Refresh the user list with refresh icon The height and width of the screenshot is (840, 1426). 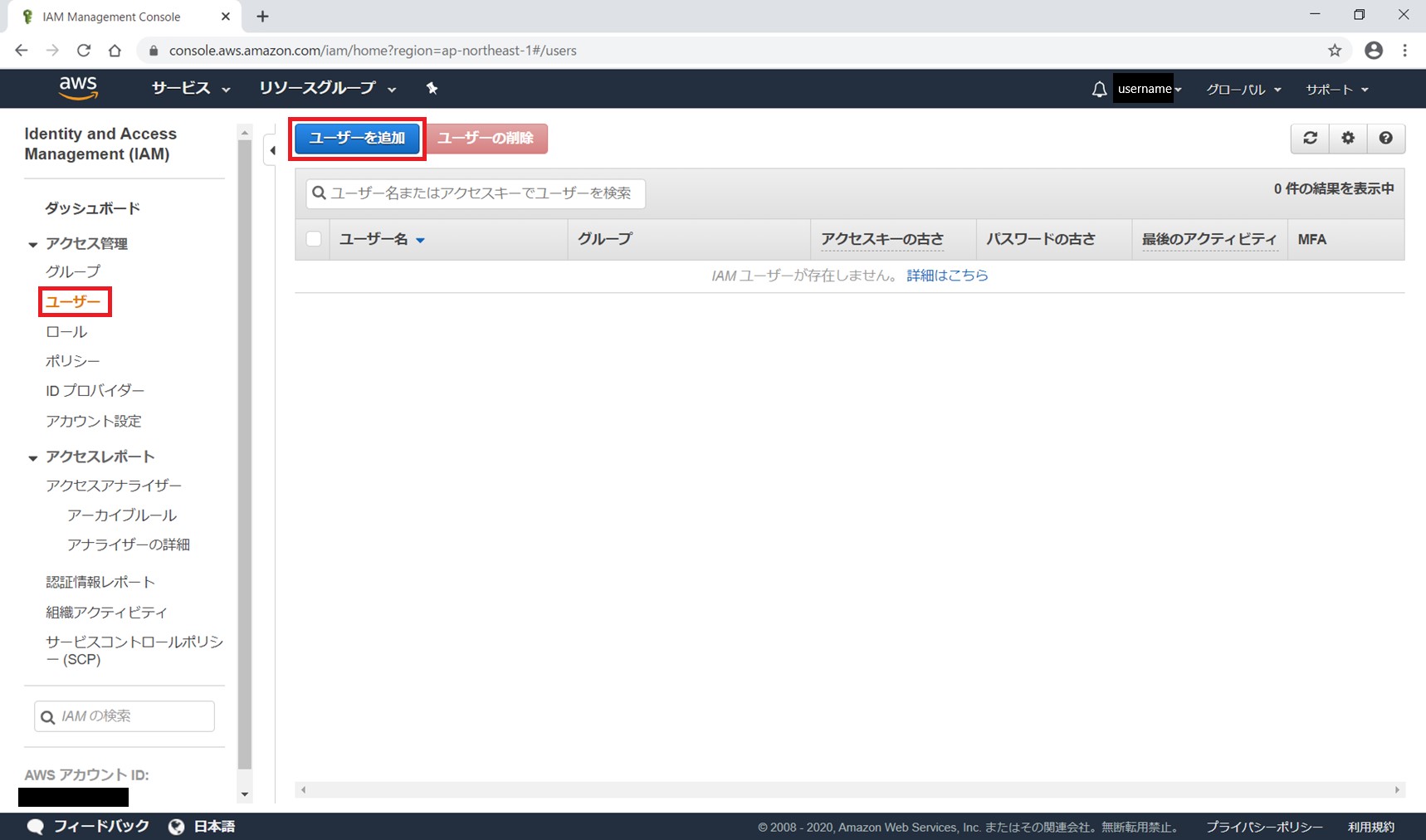coord(1310,138)
